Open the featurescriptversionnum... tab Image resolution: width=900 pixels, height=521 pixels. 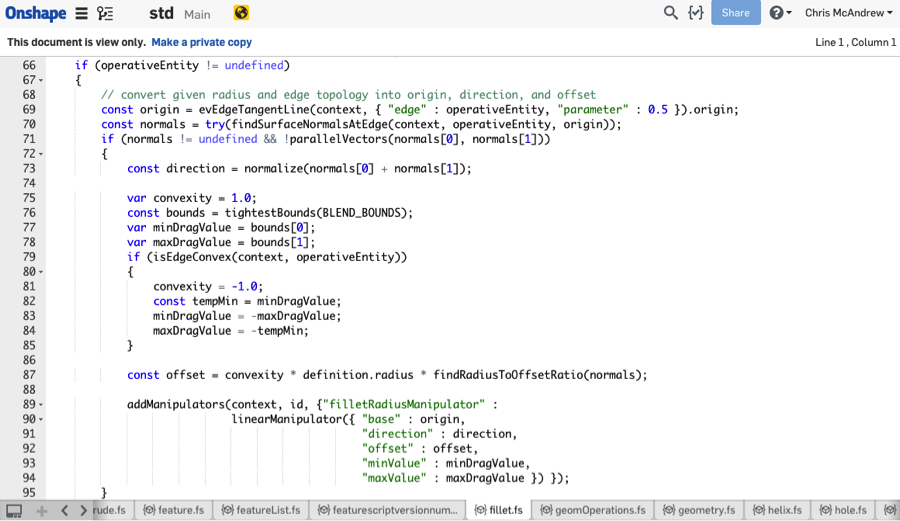387,510
